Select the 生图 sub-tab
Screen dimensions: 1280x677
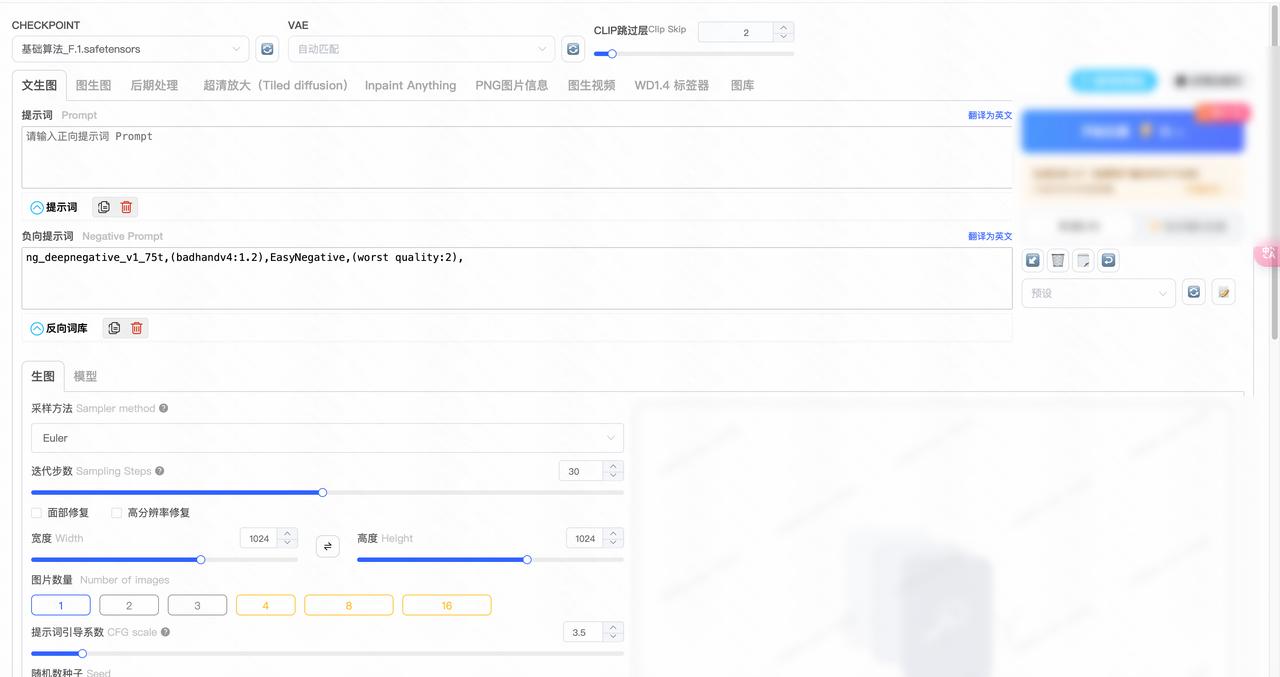click(43, 376)
